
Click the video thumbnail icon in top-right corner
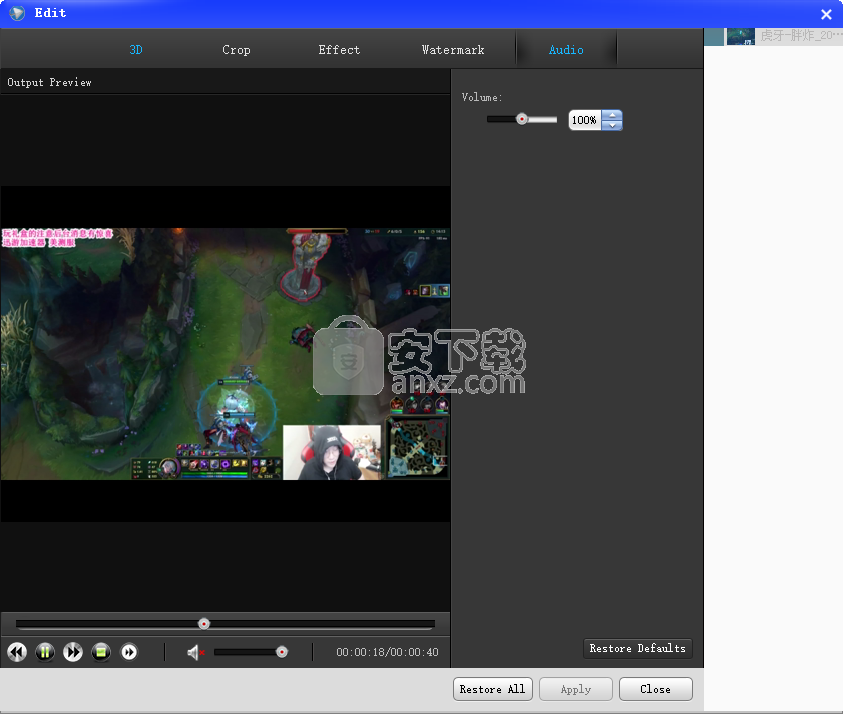click(x=740, y=36)
